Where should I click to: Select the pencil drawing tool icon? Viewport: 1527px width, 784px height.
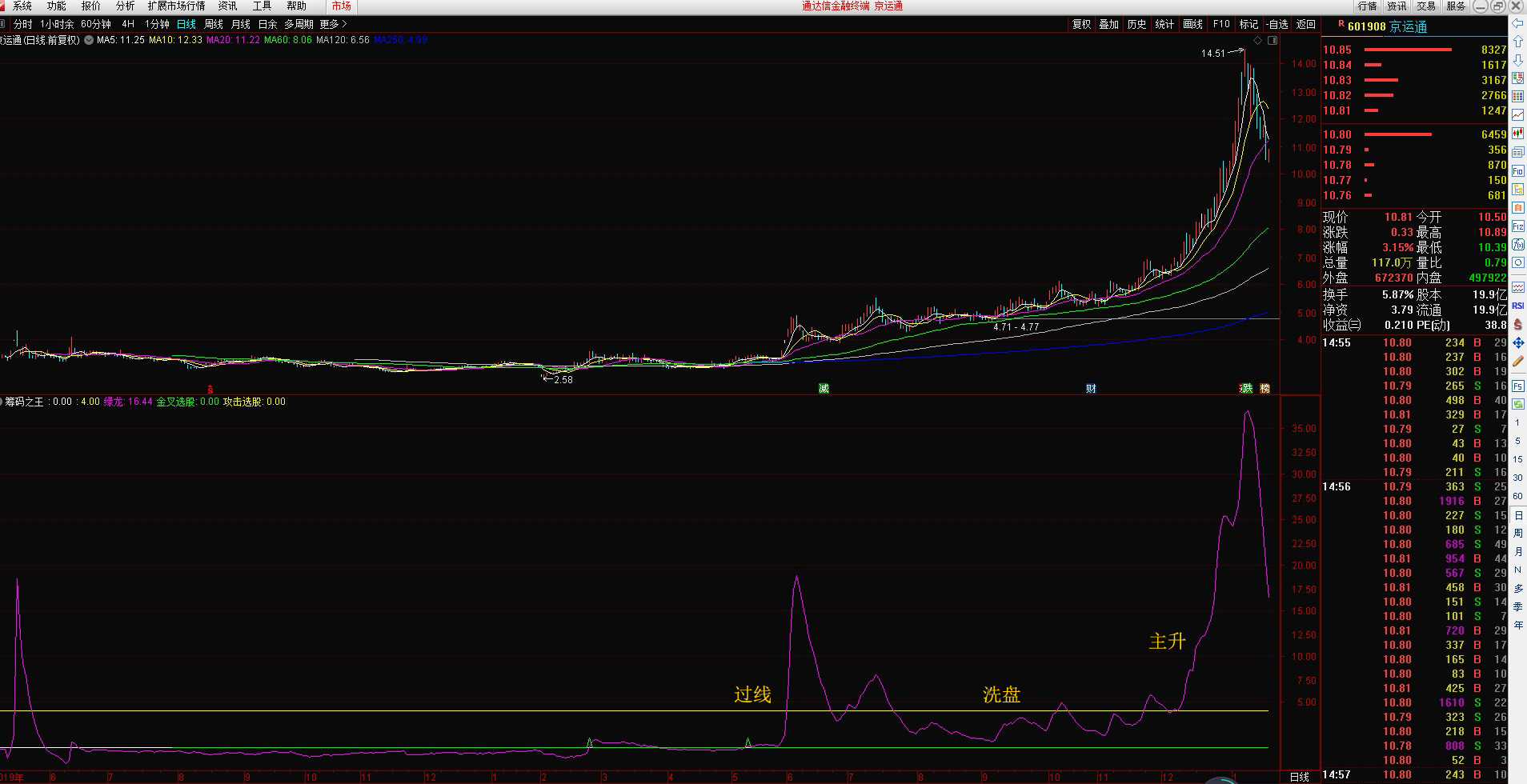1517,362
